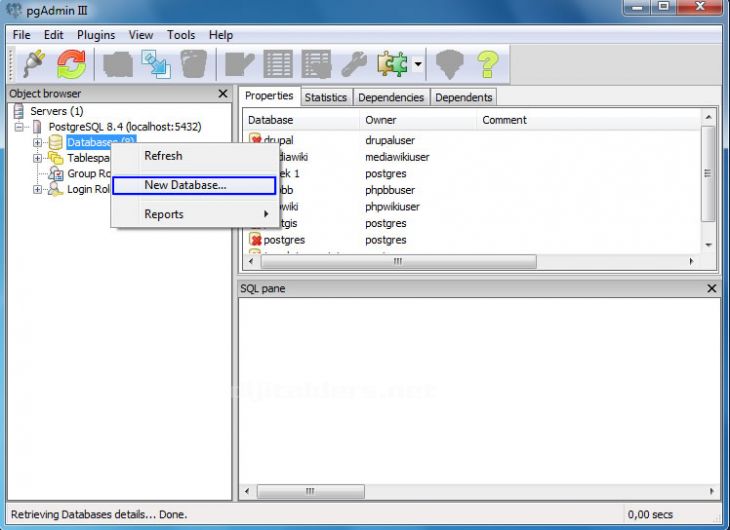Choose Refresh from the context menu
This screenshot has height=530, width=730.
[x=194, y=156]
